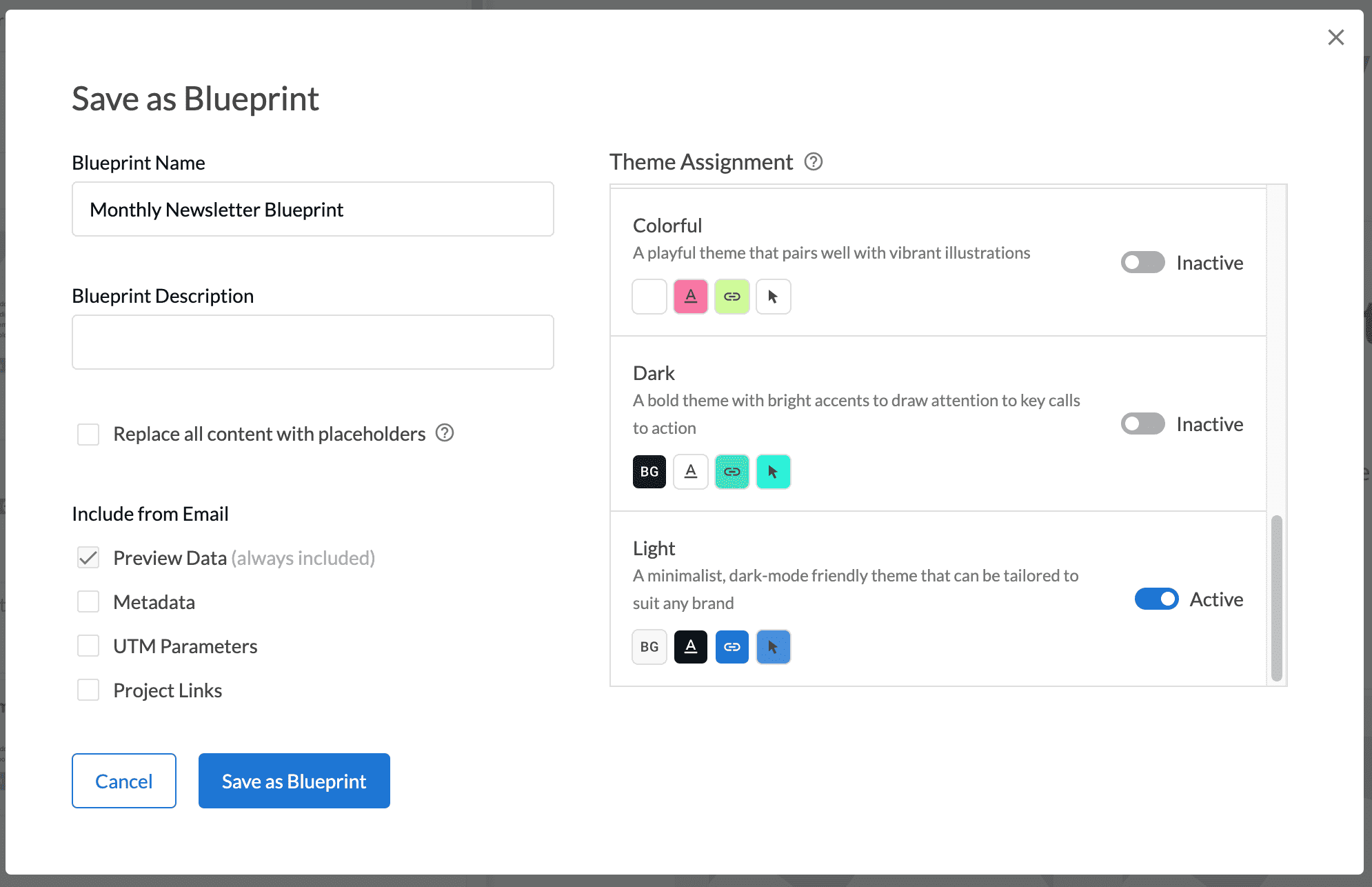1372x887 pixels.
Task: Click the Light theme title
Action: tap(654, 548)
